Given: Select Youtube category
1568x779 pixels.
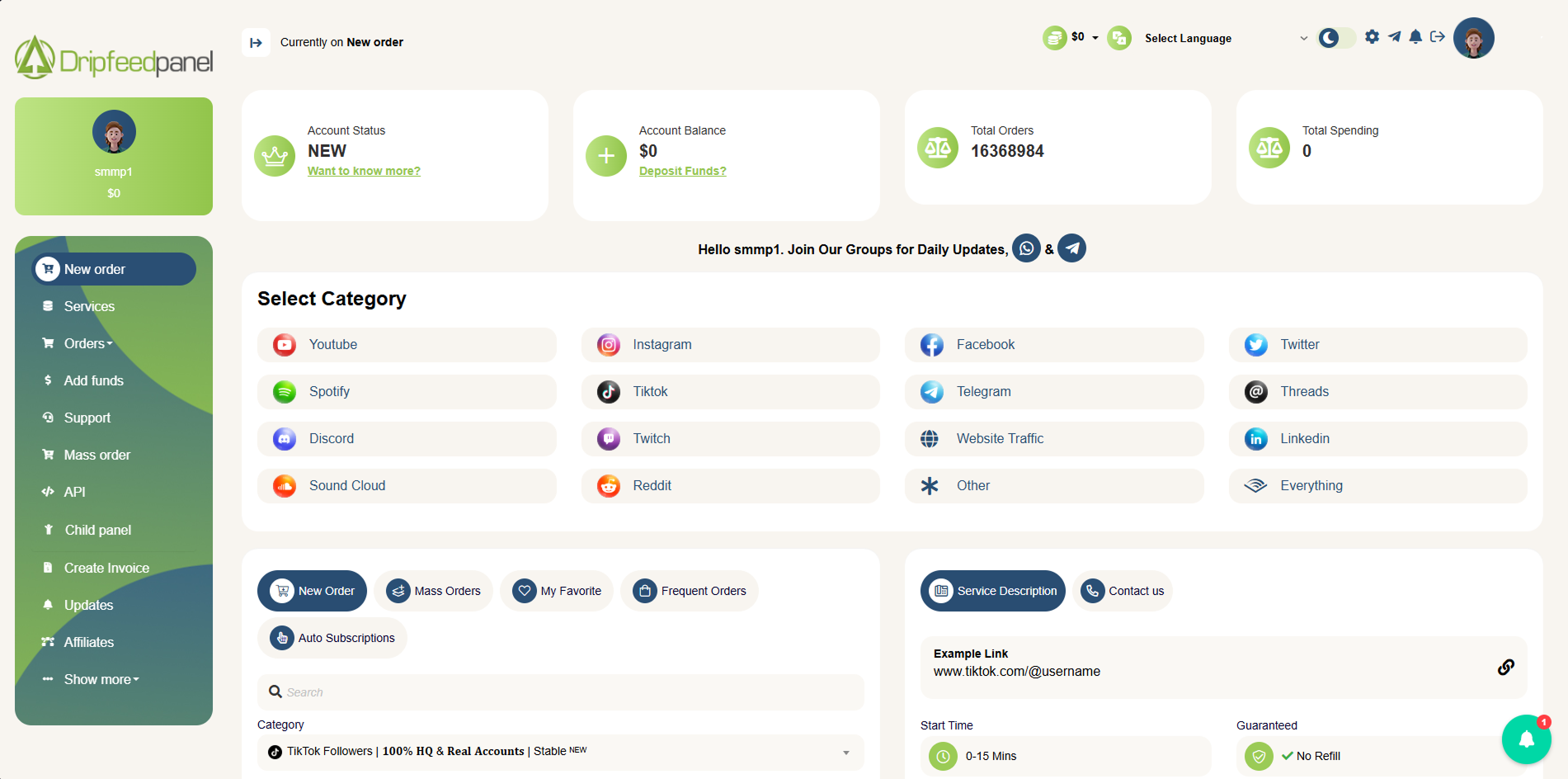Looking at the screenshot, I should (x=407, y=345).
